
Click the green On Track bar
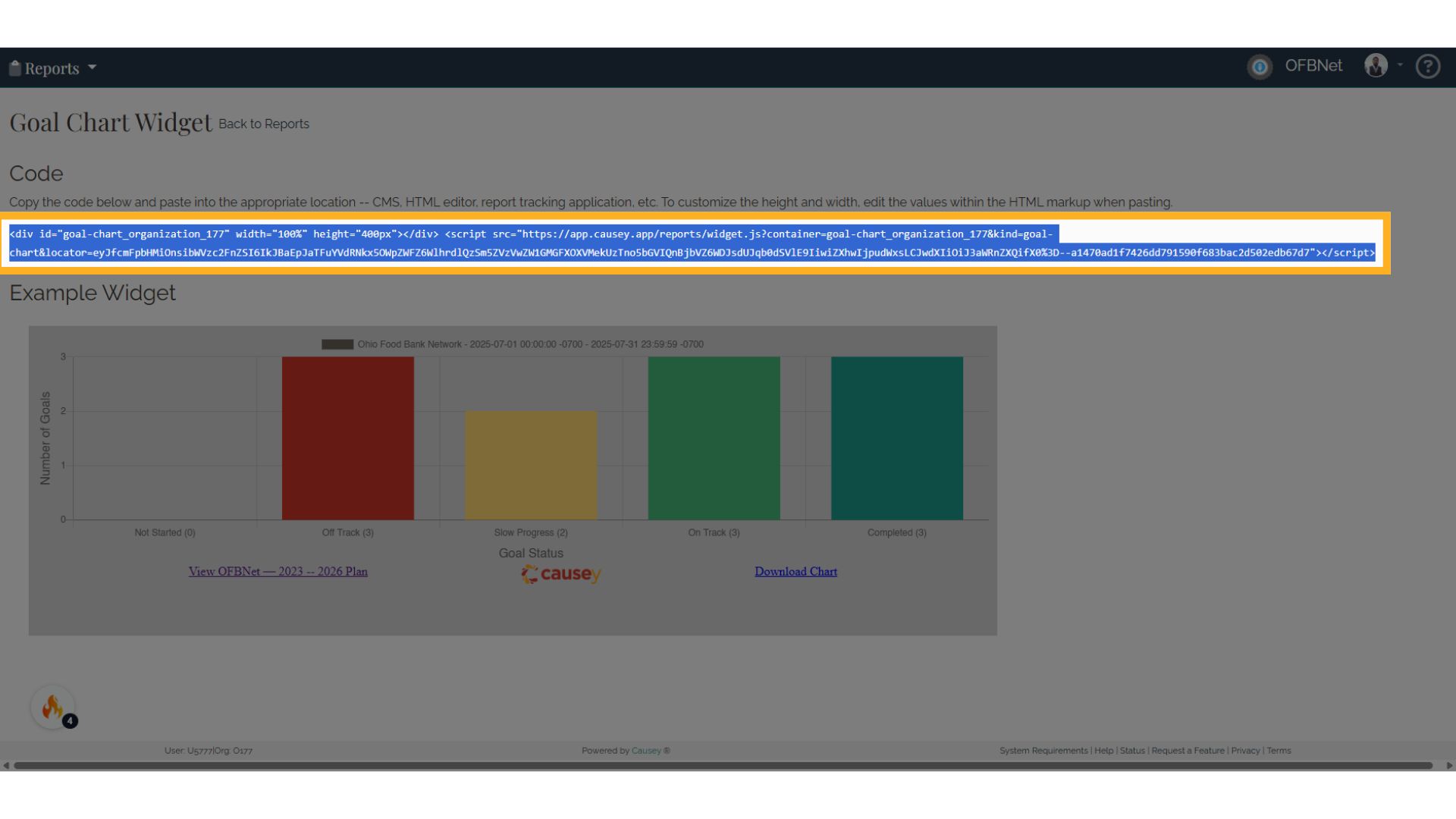(714, 438)
